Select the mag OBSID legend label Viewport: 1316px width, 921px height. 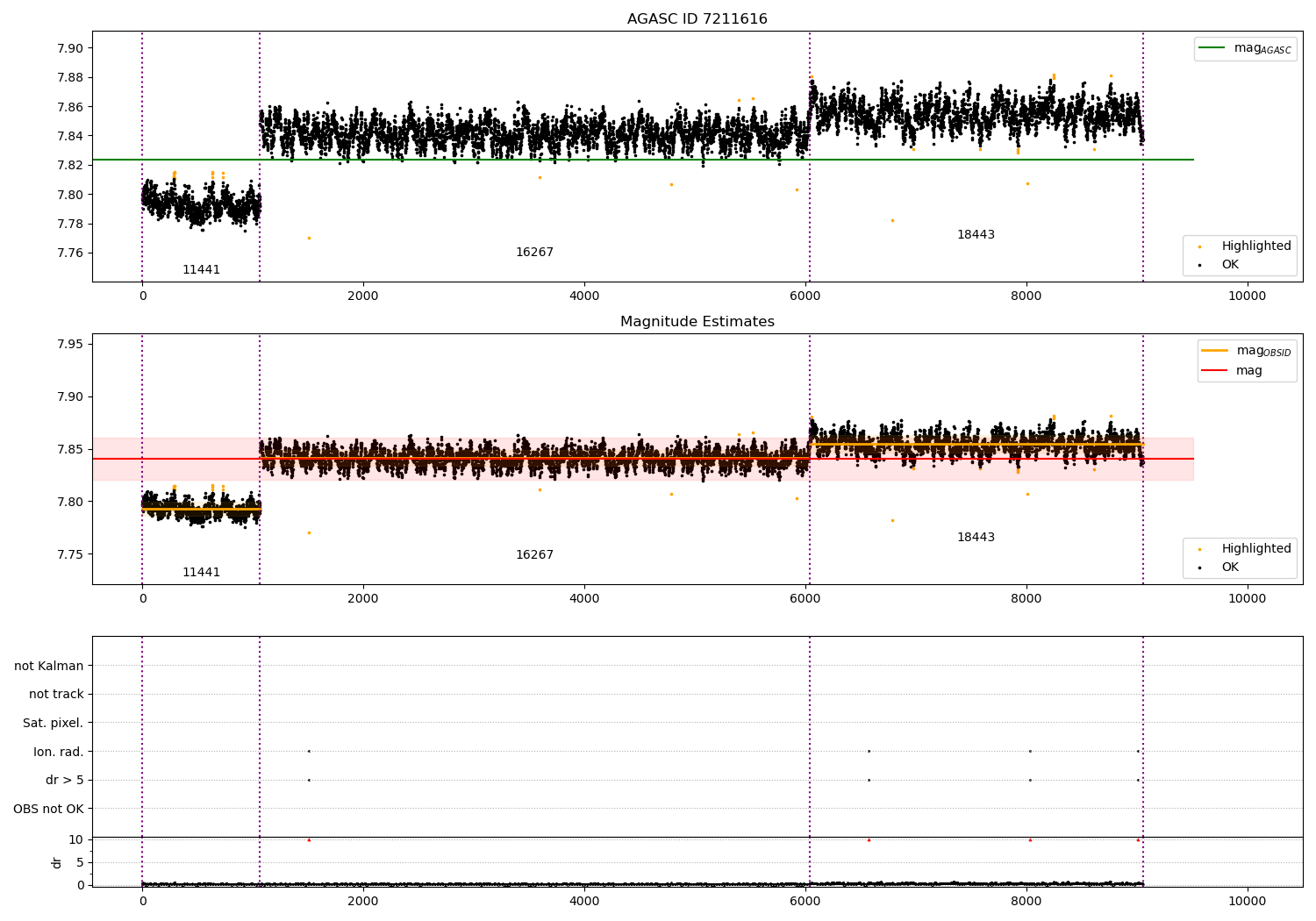[1263, 351]
